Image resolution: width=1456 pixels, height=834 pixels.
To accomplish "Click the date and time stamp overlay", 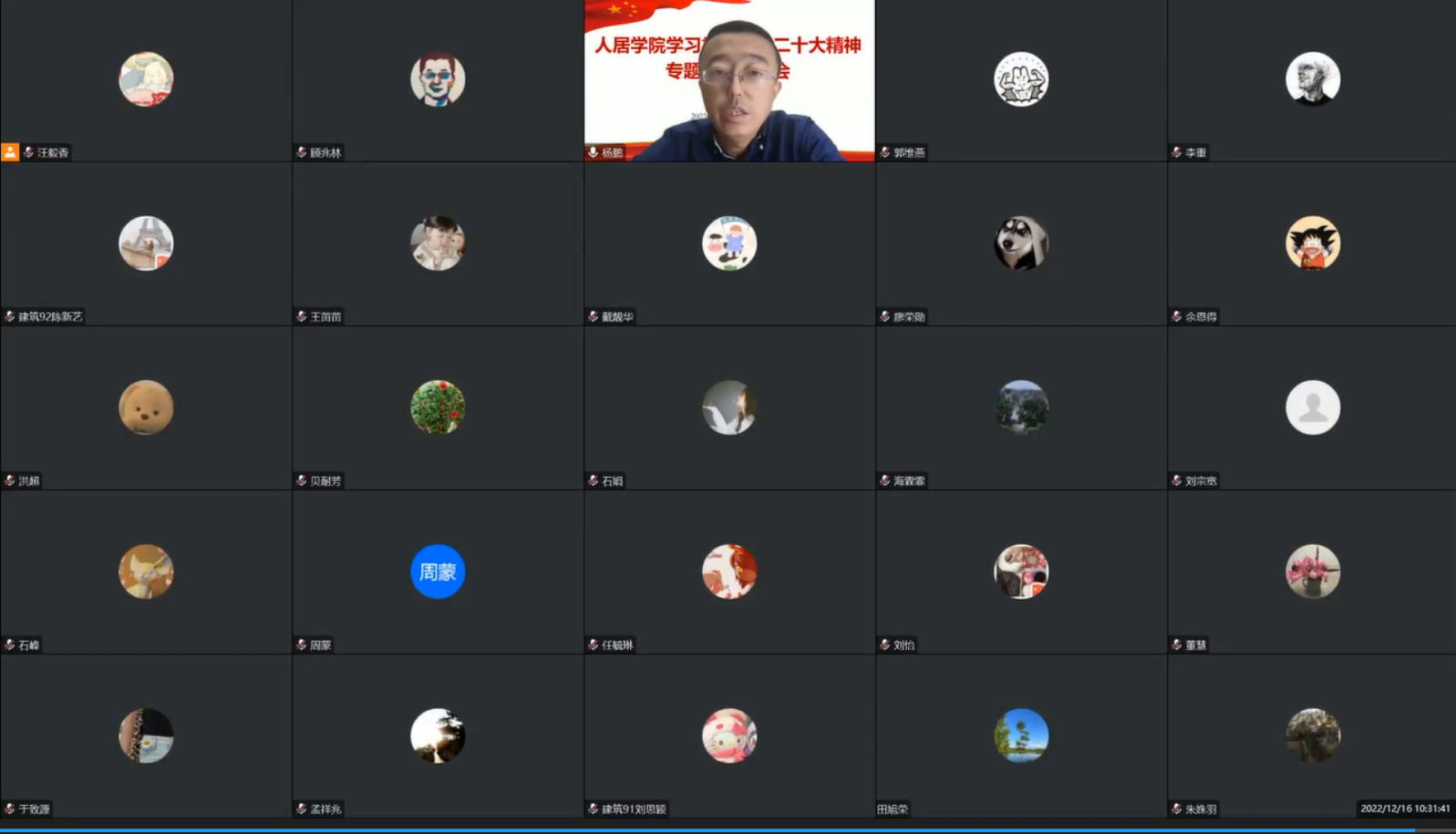I will [x=1404, y=808].
